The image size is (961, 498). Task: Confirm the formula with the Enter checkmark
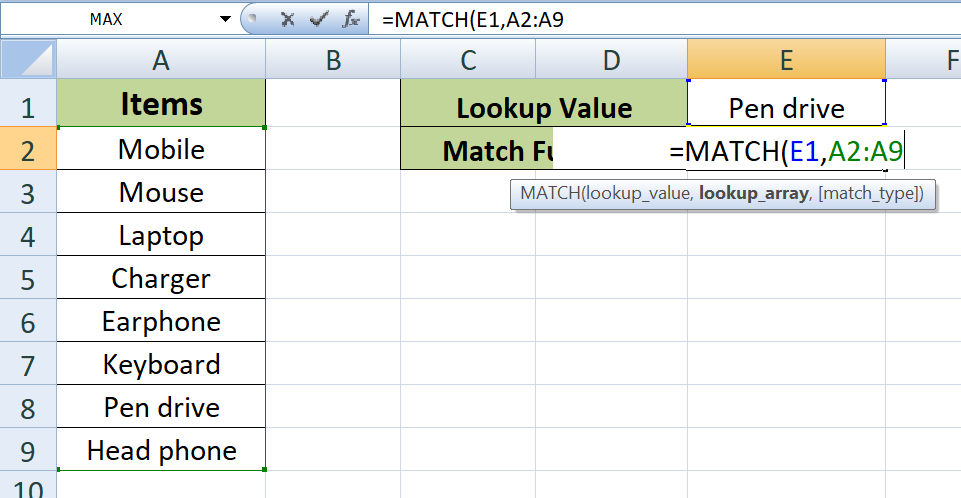[x=318, y=19]
